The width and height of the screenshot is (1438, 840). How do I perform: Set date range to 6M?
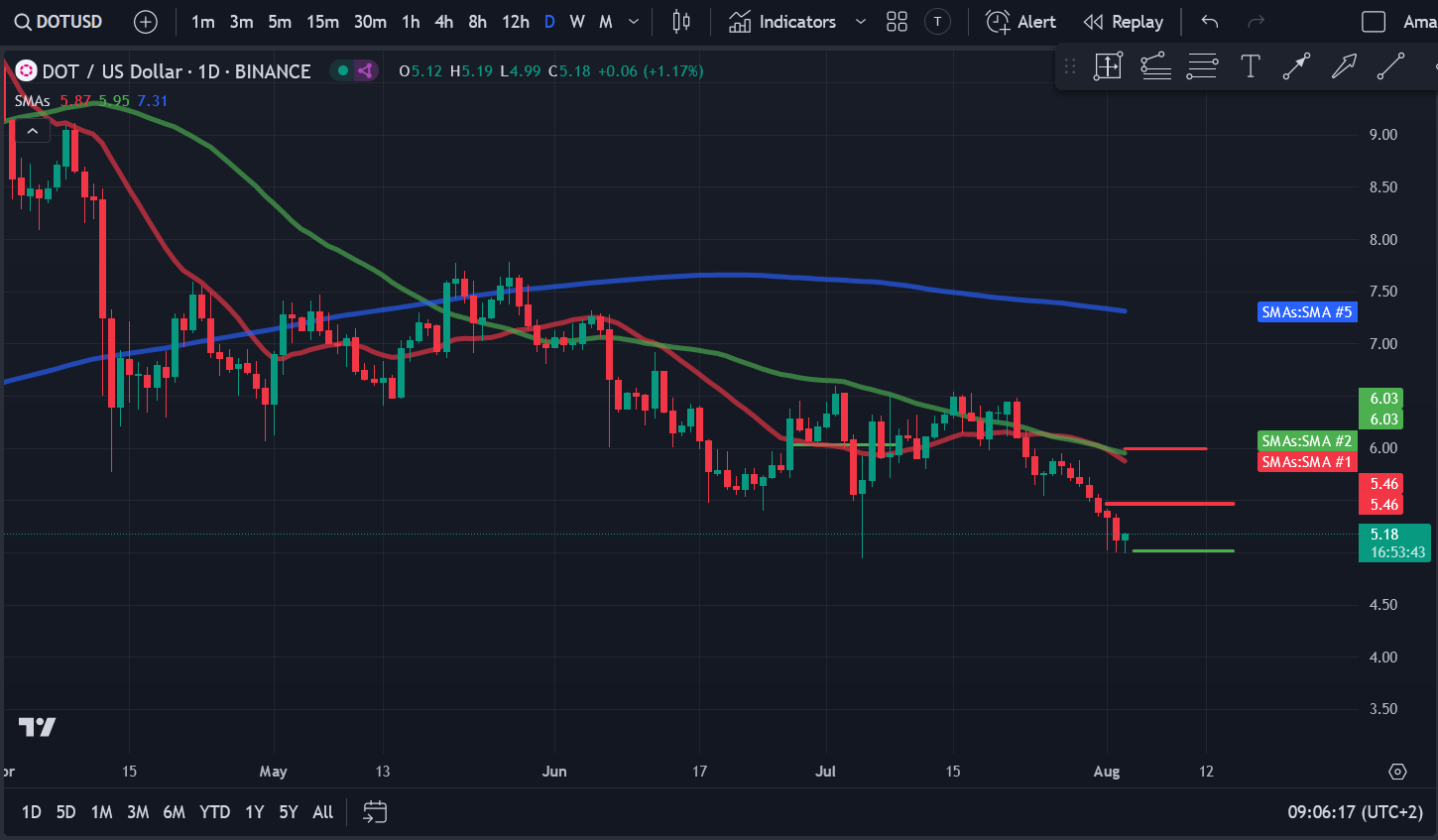[174, 812]
